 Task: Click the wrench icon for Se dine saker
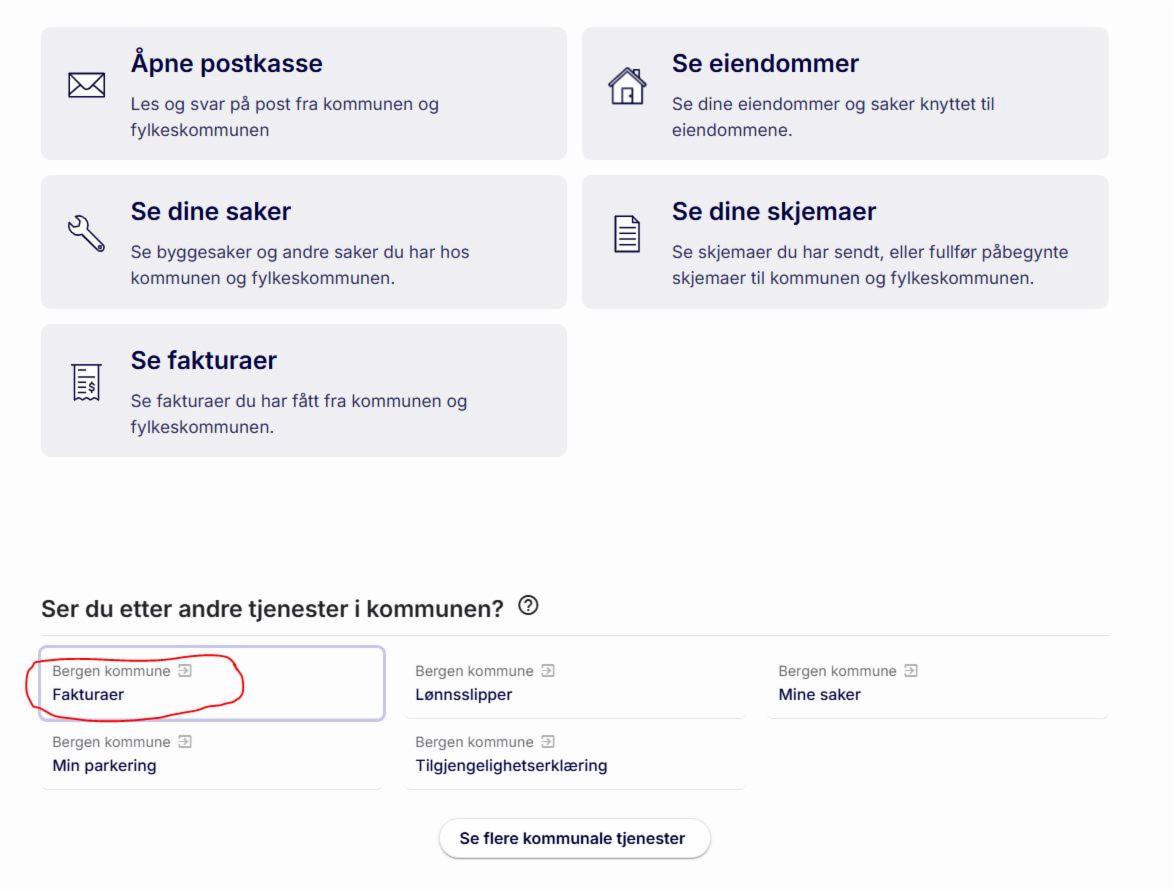[x=86, y=232]
